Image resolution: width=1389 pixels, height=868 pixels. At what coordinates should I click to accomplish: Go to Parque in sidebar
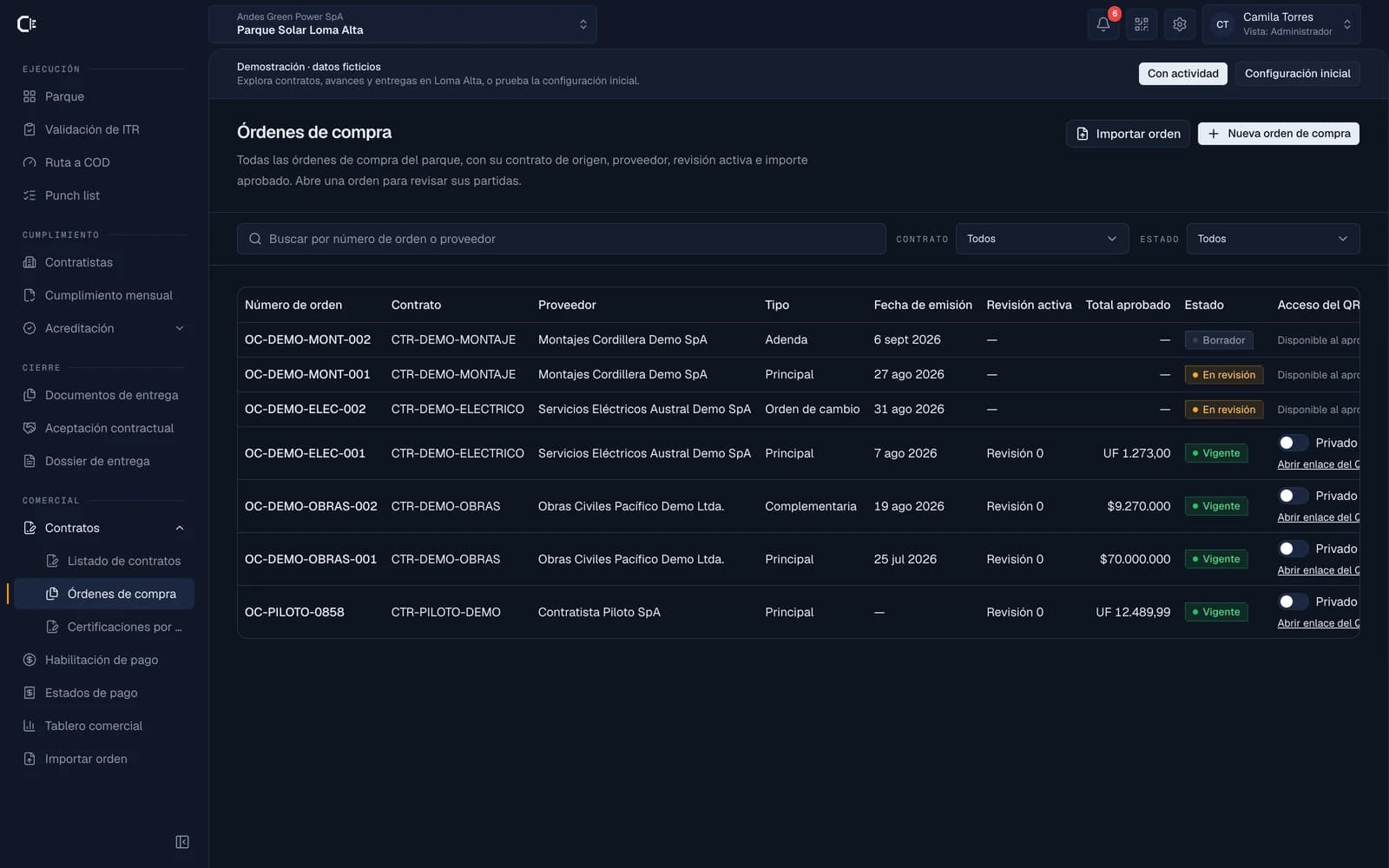click(104, 96)
